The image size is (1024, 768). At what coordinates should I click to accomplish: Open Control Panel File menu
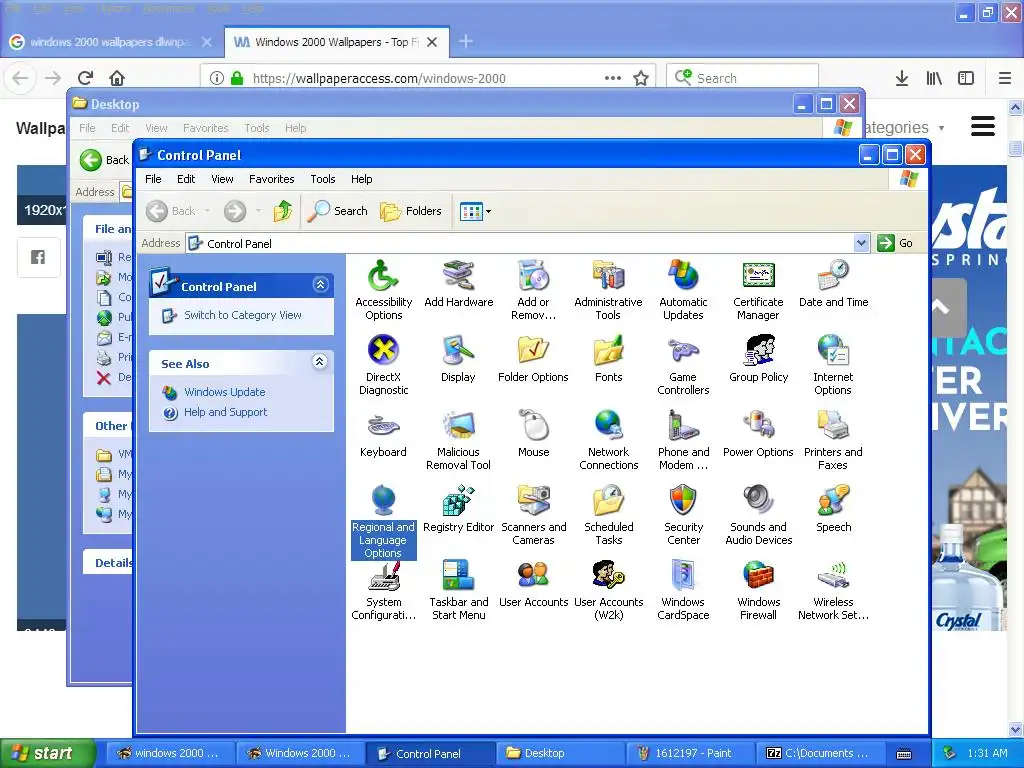click(153, 179)
